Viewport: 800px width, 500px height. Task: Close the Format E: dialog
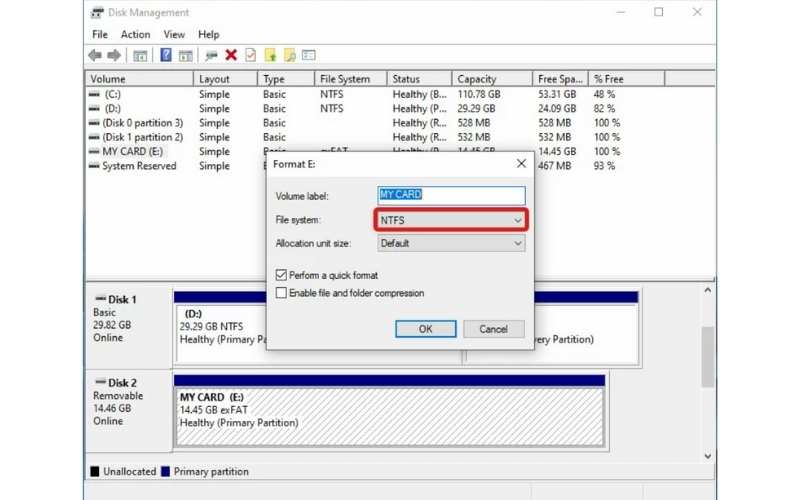[x=521, y=163]
